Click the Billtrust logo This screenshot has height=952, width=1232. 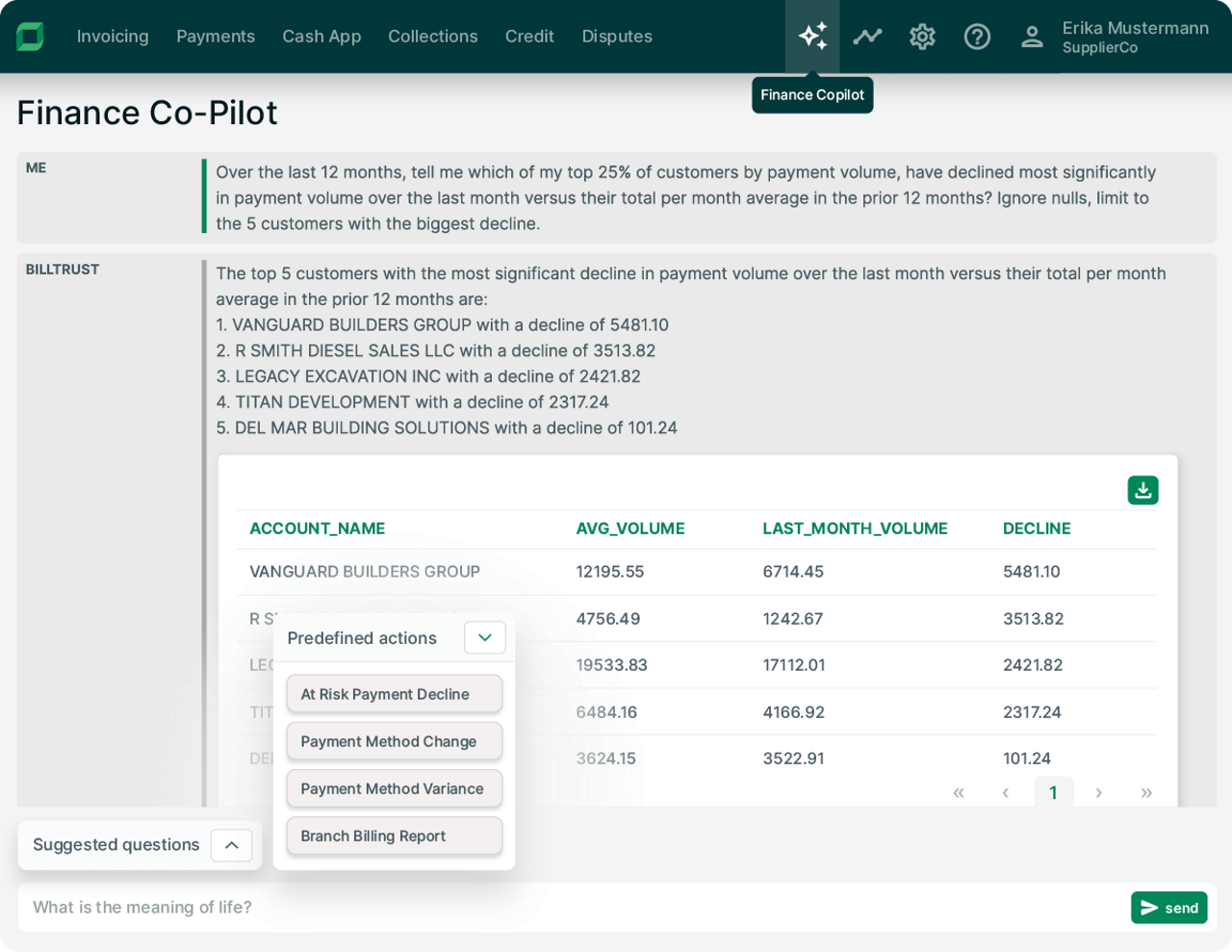(x=31, y=36)
